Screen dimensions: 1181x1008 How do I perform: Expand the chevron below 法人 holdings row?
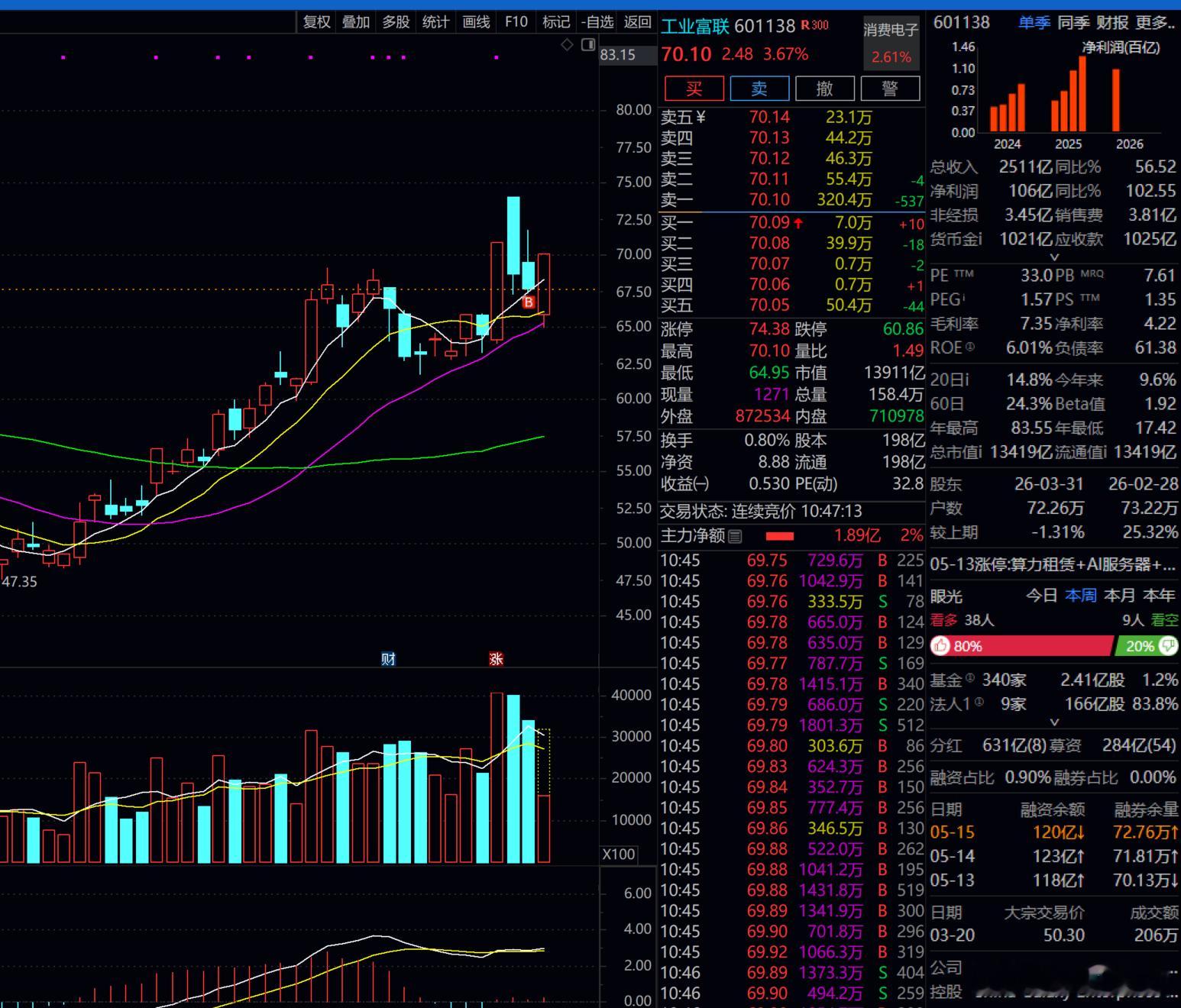(x=1054, y=722)
